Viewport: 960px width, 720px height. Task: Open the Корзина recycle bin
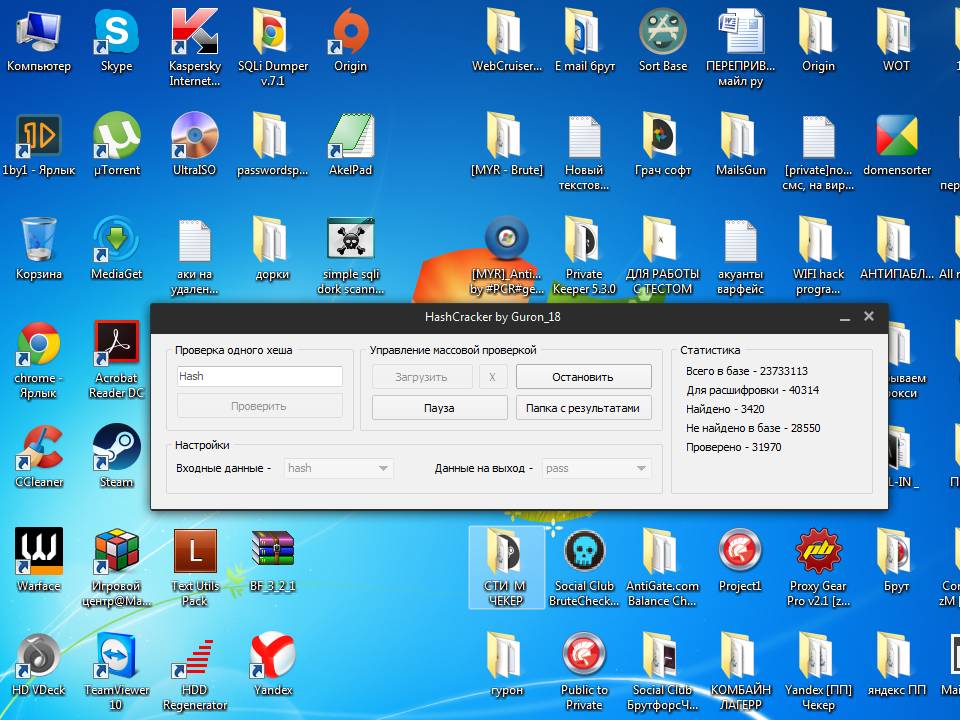39,242
